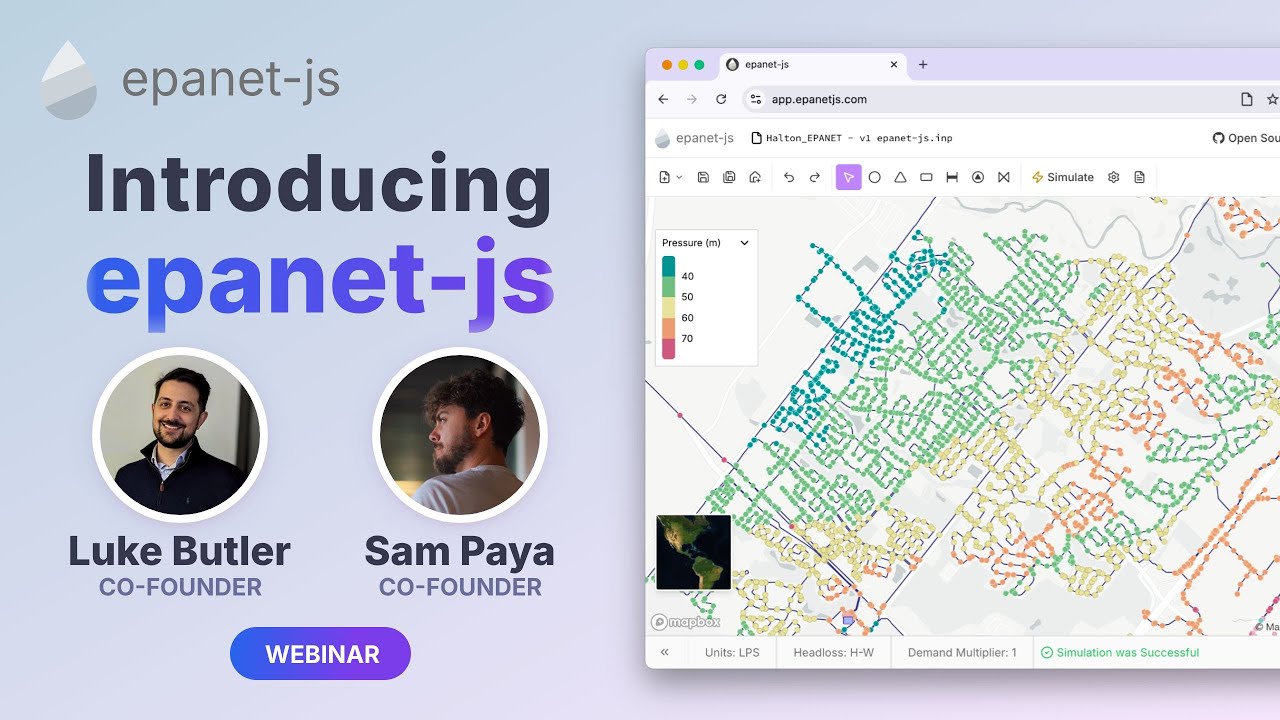Choose the Select pointer tool
This screenshot has width=1280, height=720.
point(848,177)
